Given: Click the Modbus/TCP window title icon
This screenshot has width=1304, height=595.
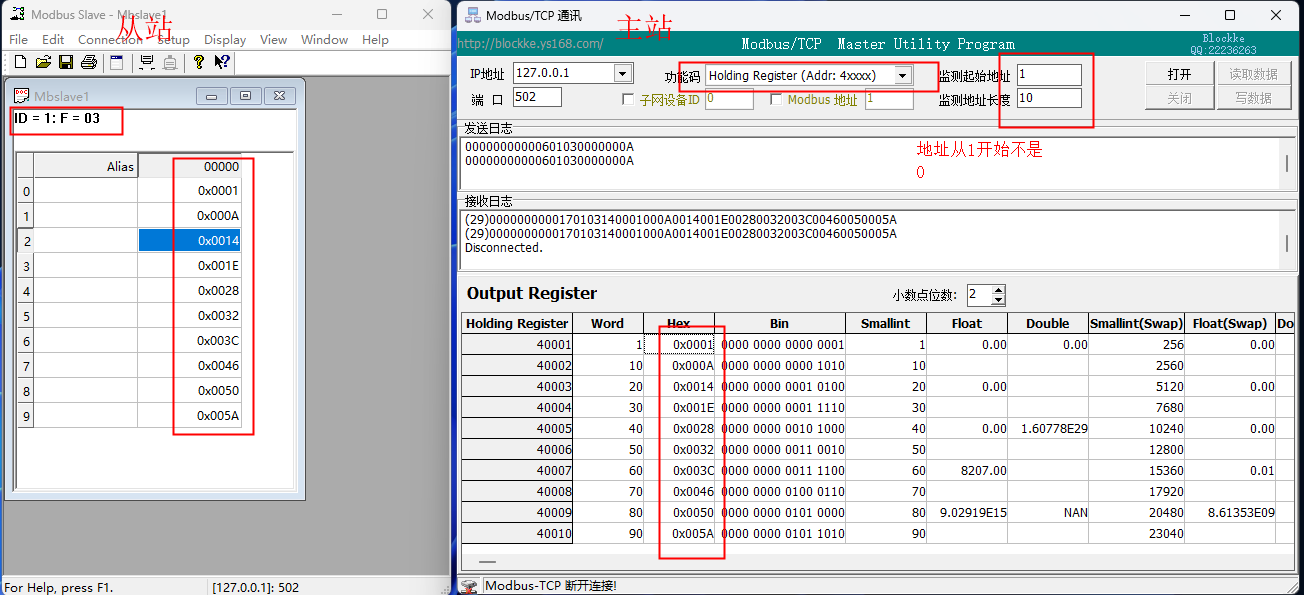Looking at the screenshot, I should point(473,15).
